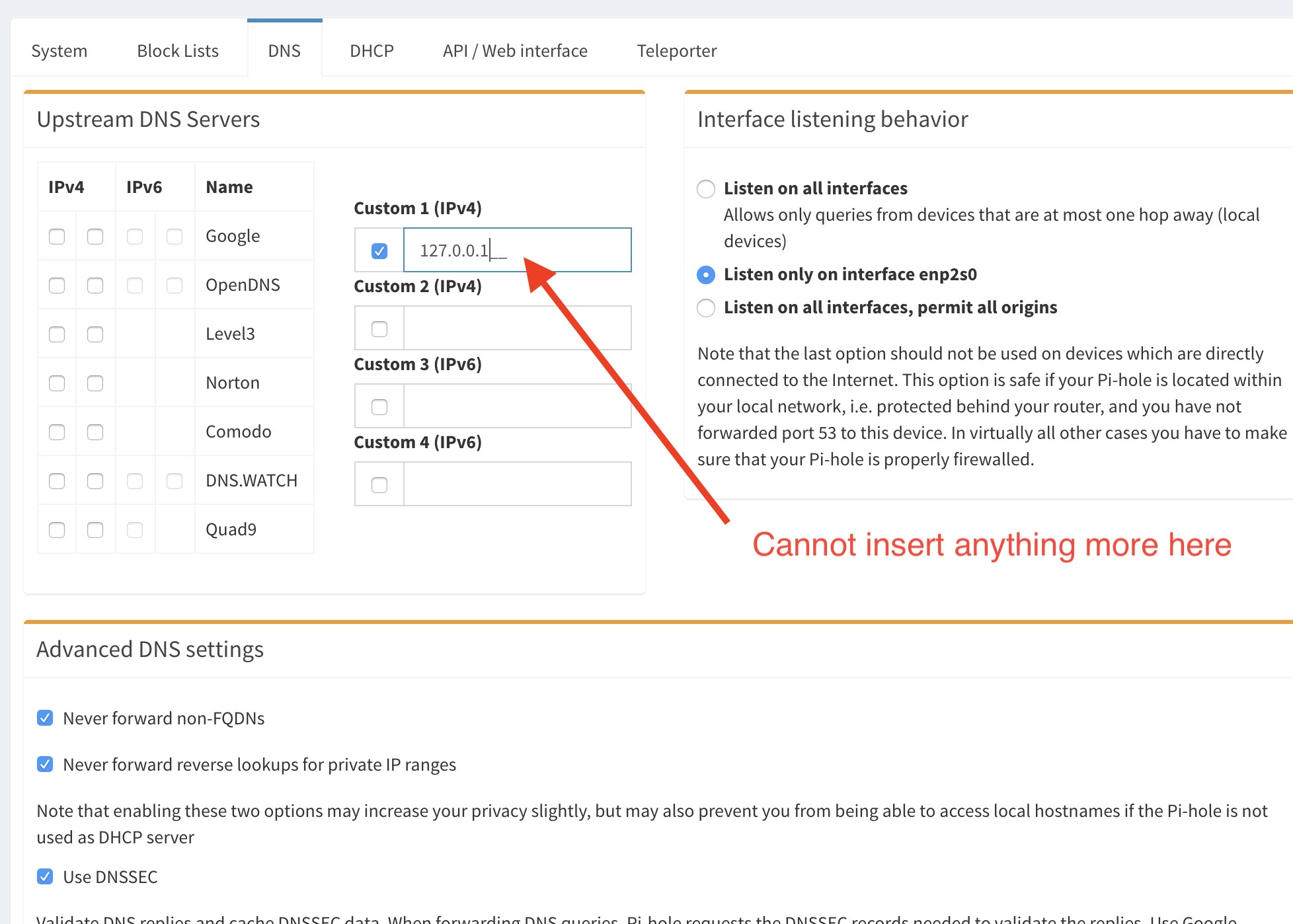
Task: Enable the Custom 2 (IPv4) checkbox
Action: point(379,328)
